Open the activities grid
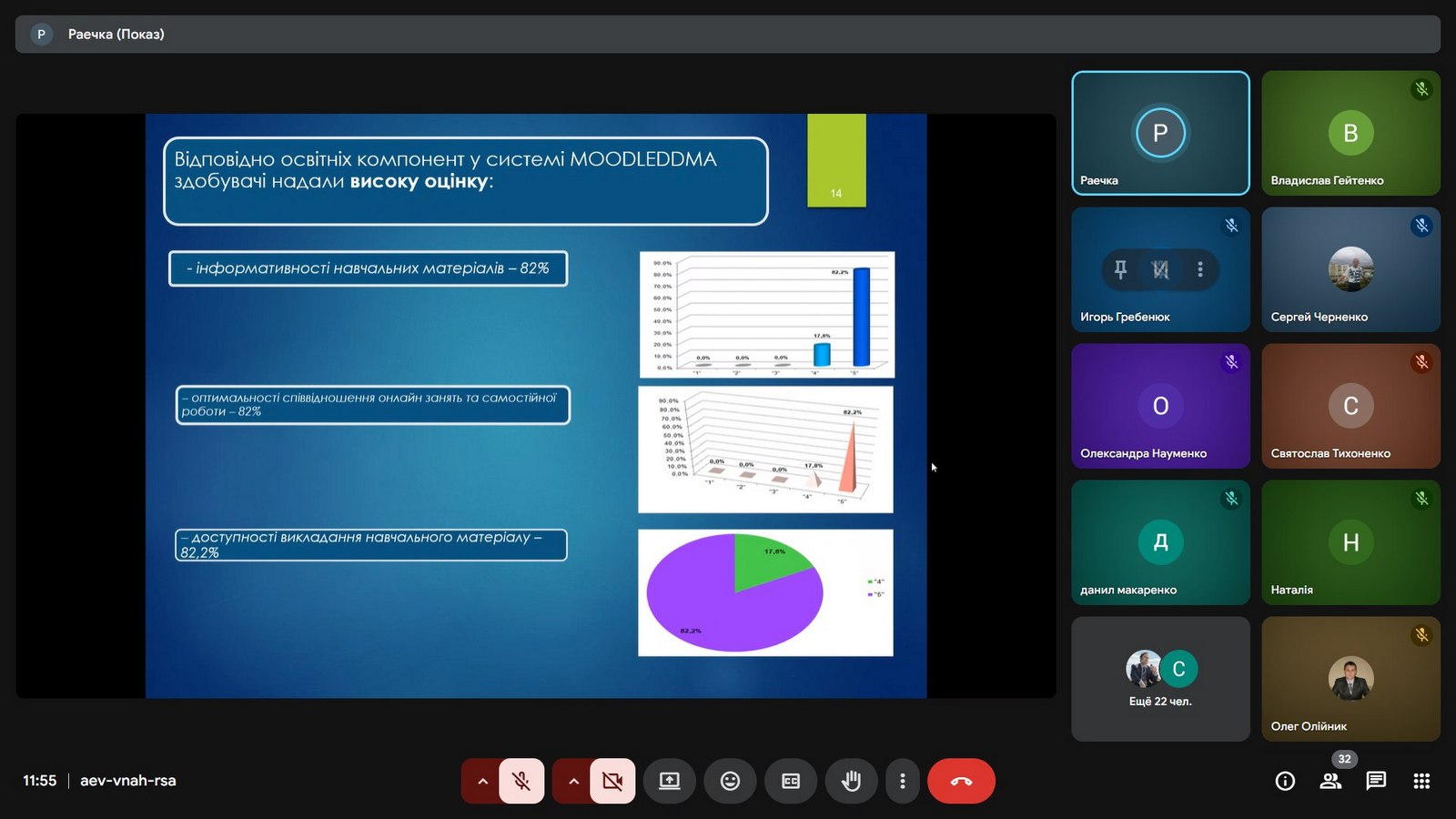This screenshot has height=819, width=1456. (1421, 781)
